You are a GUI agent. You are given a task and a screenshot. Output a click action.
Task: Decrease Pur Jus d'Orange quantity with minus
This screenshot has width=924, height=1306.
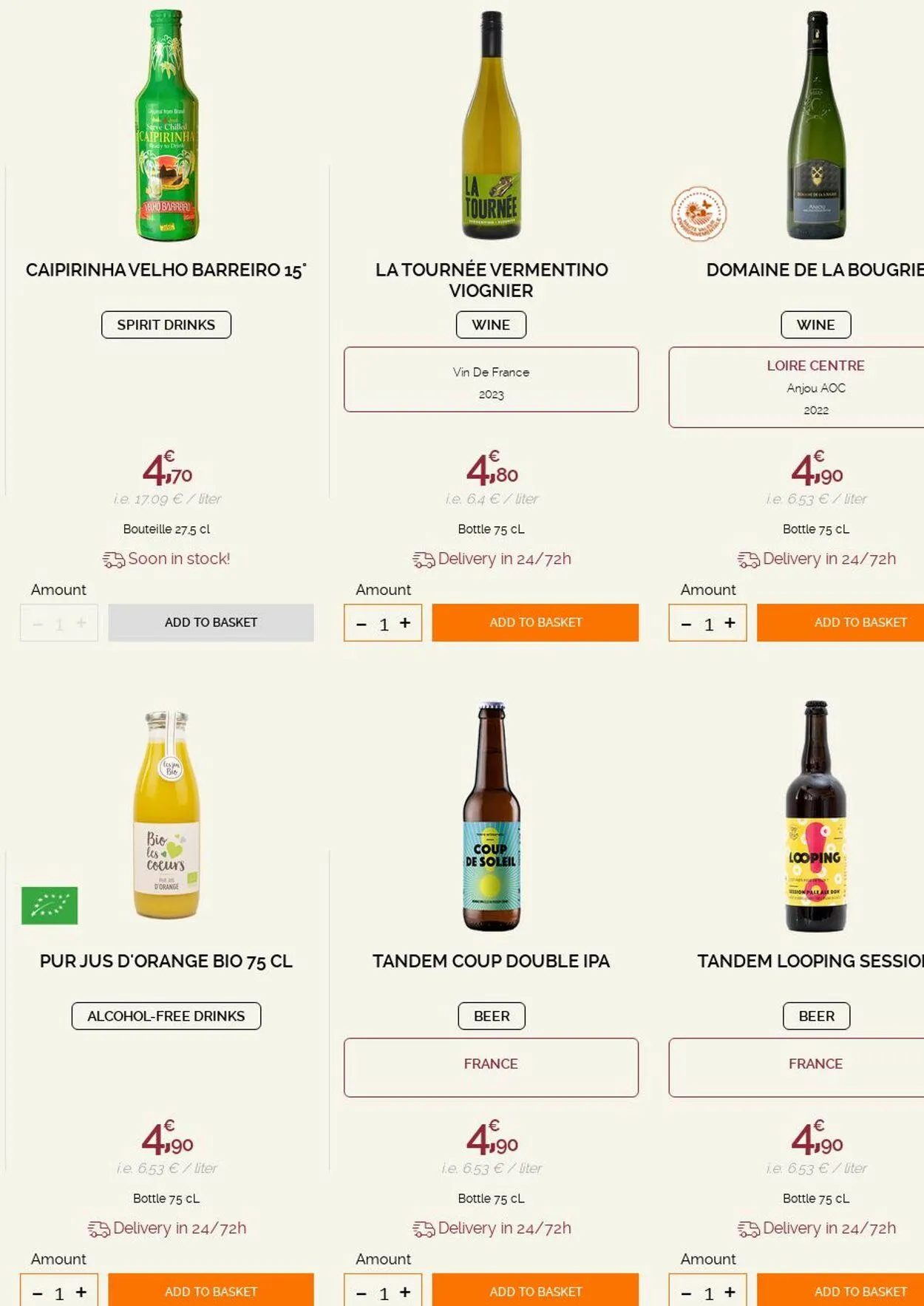click(x=38, y=1293)
